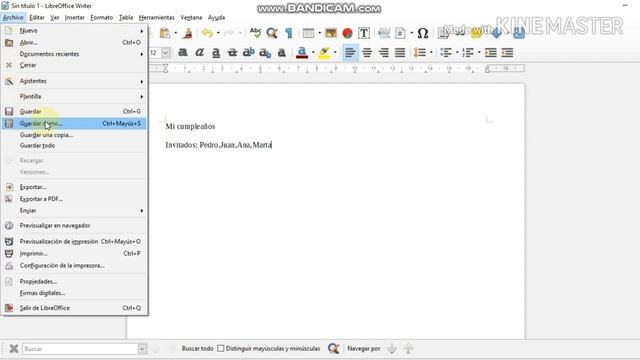Click the Paste clipboard icon

pos(165,33)
